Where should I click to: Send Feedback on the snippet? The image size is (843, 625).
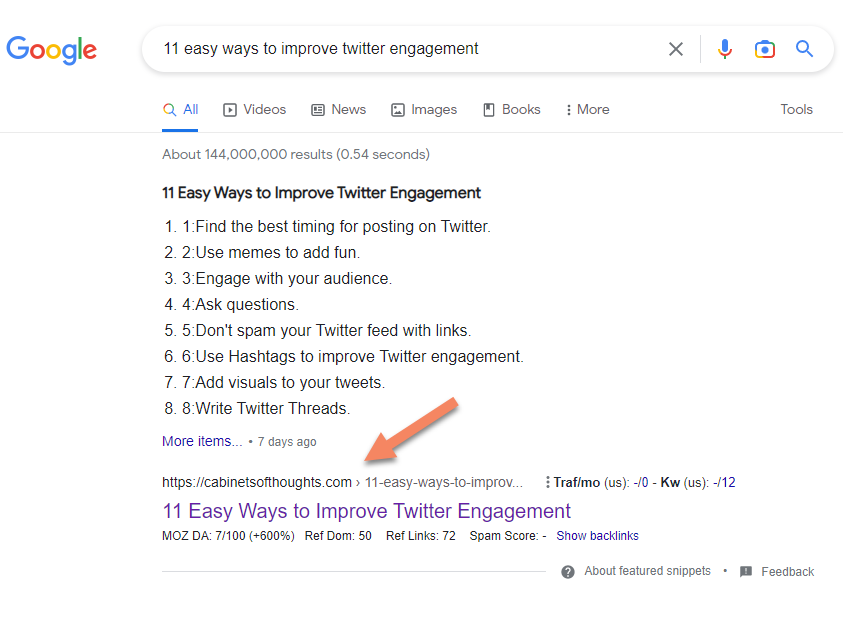[x=787, y=572]
